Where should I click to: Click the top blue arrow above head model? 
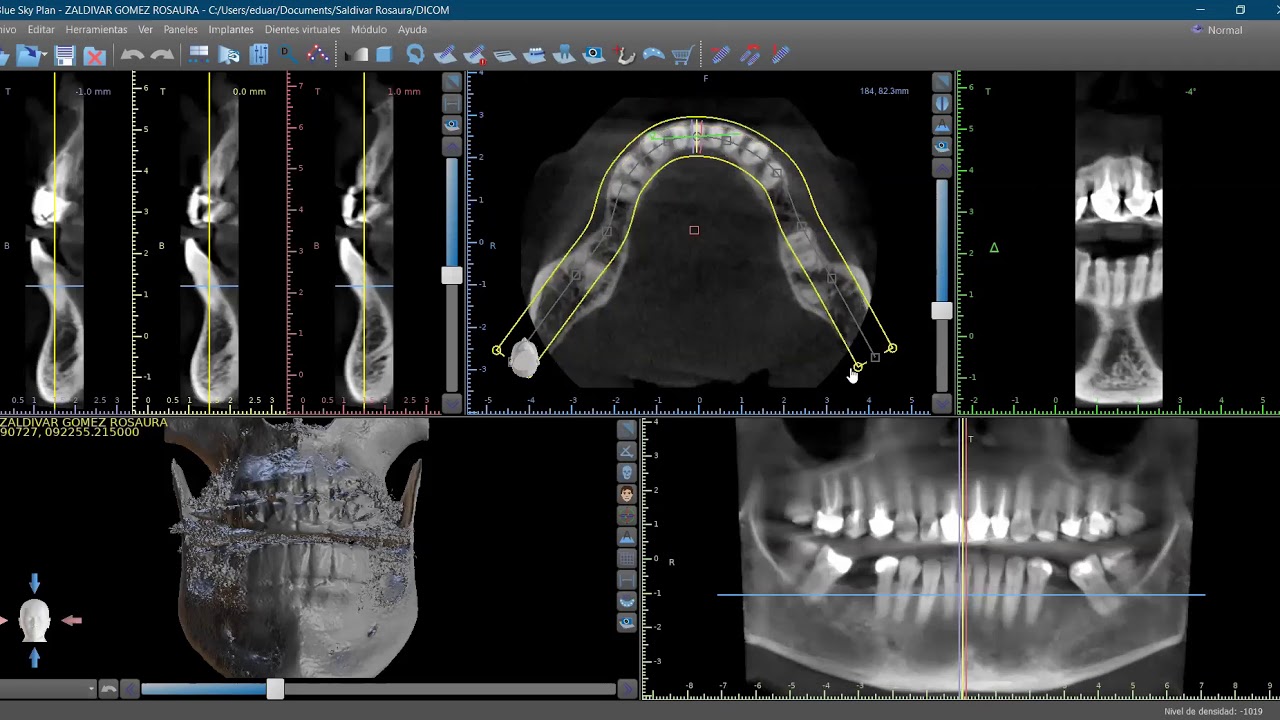point(35,583)
